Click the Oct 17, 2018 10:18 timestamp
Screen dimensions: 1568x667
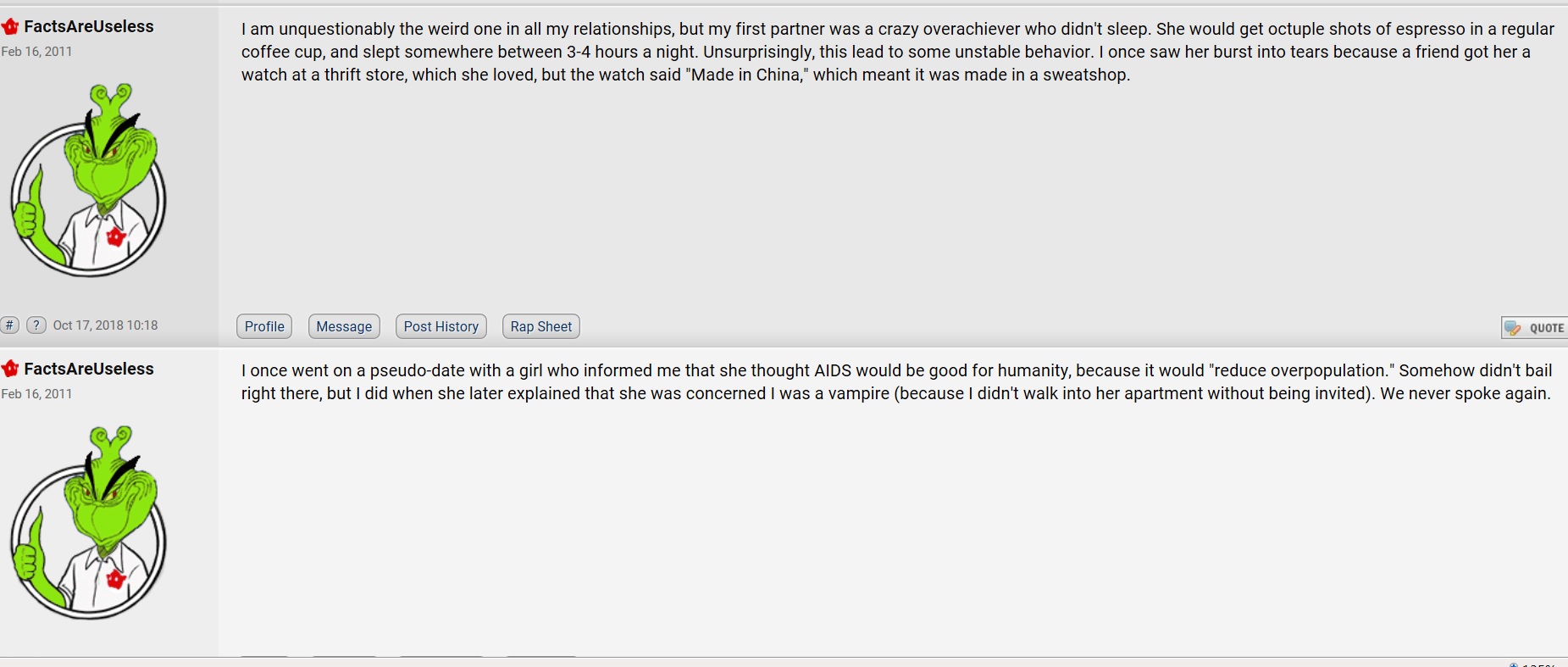pos(105,325)
